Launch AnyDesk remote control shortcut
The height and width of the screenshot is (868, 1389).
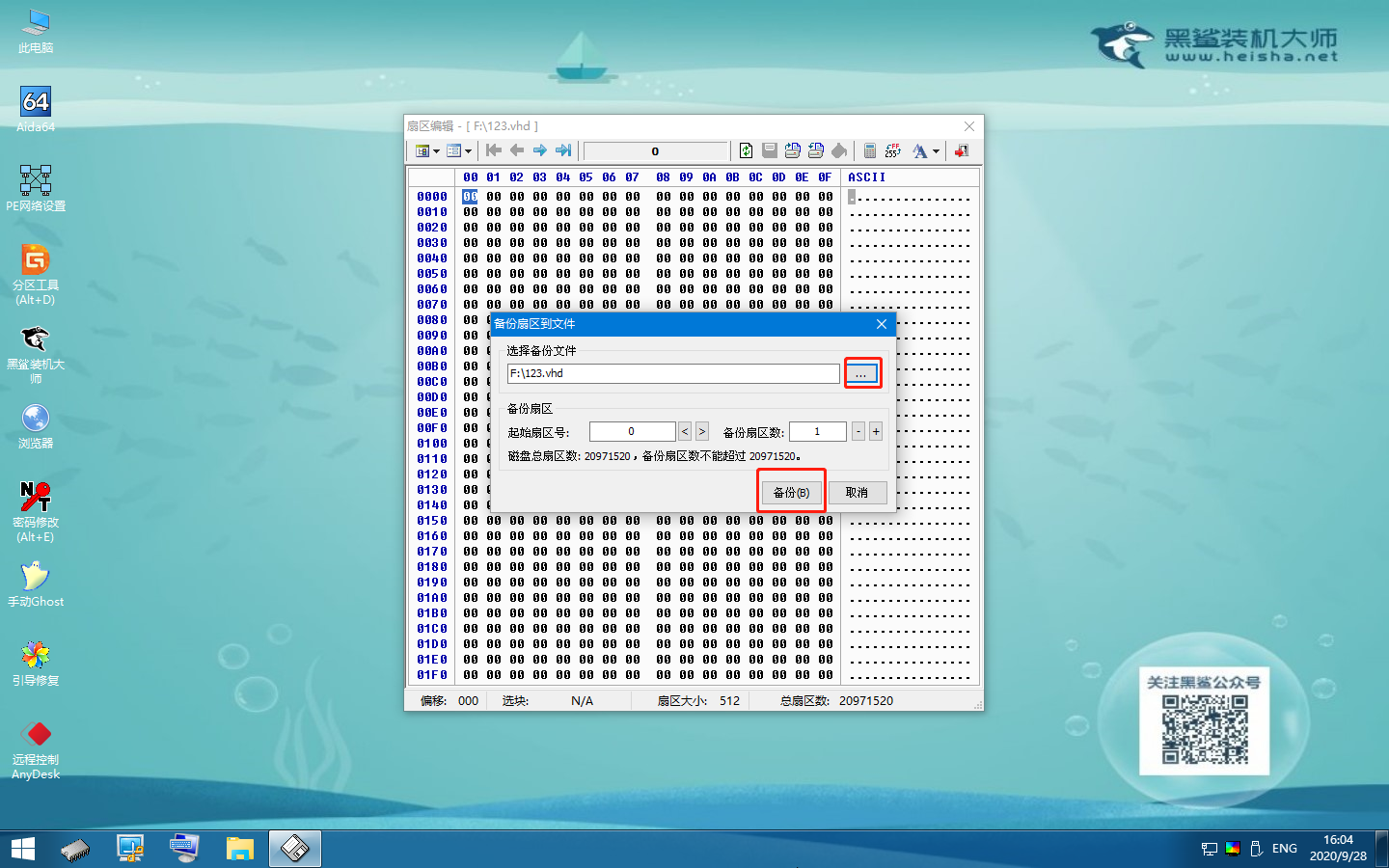click(36, 749)
